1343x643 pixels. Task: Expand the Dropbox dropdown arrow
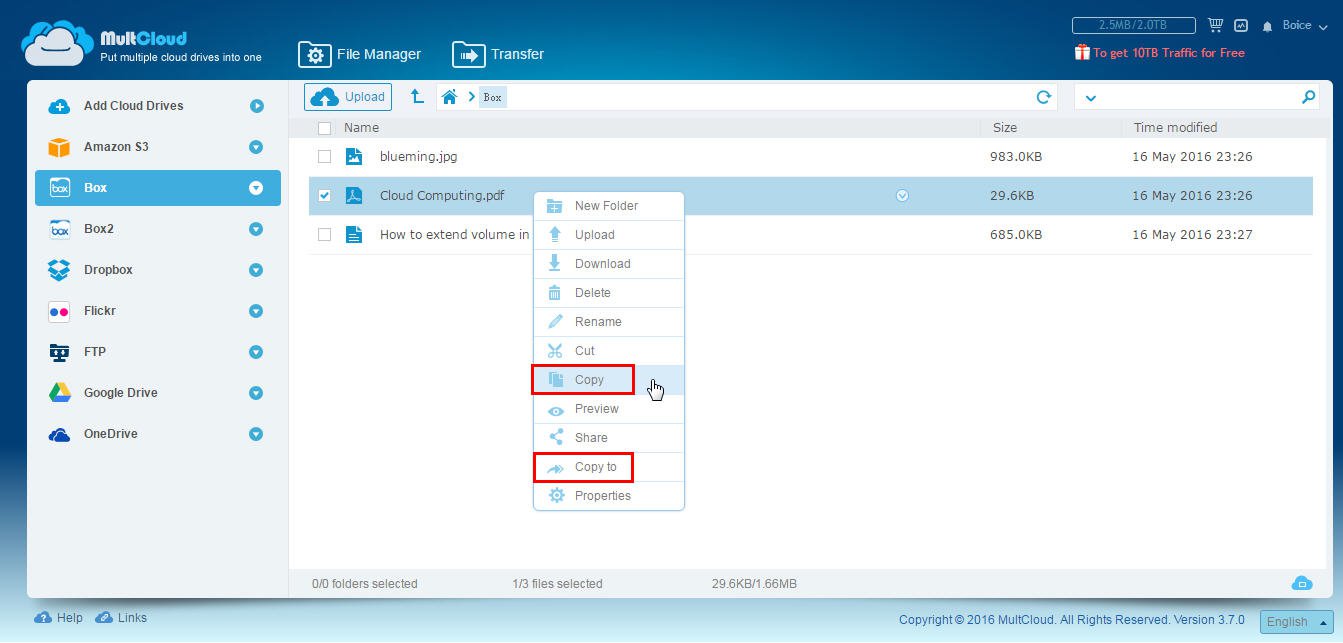tap(256, 270)
